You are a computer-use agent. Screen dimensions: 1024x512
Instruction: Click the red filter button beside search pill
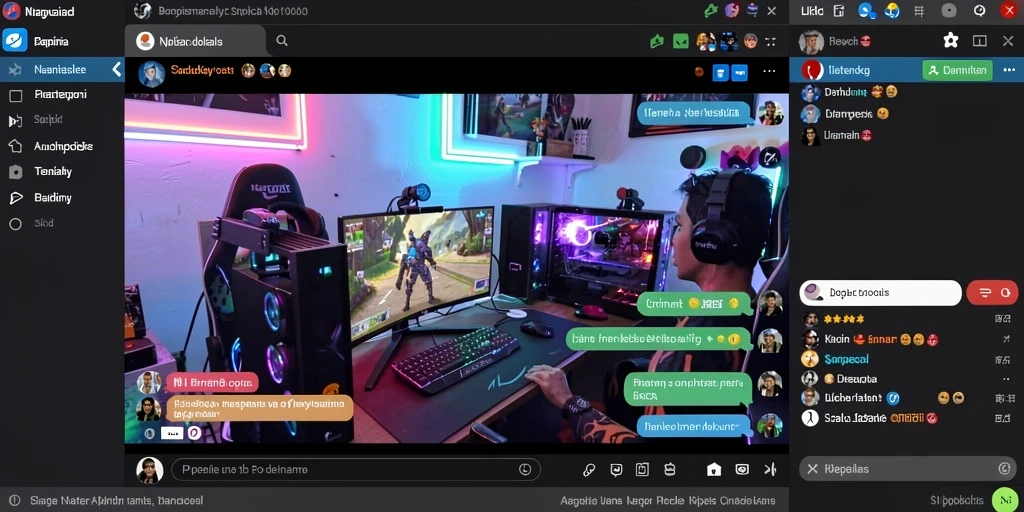[992, 293]
